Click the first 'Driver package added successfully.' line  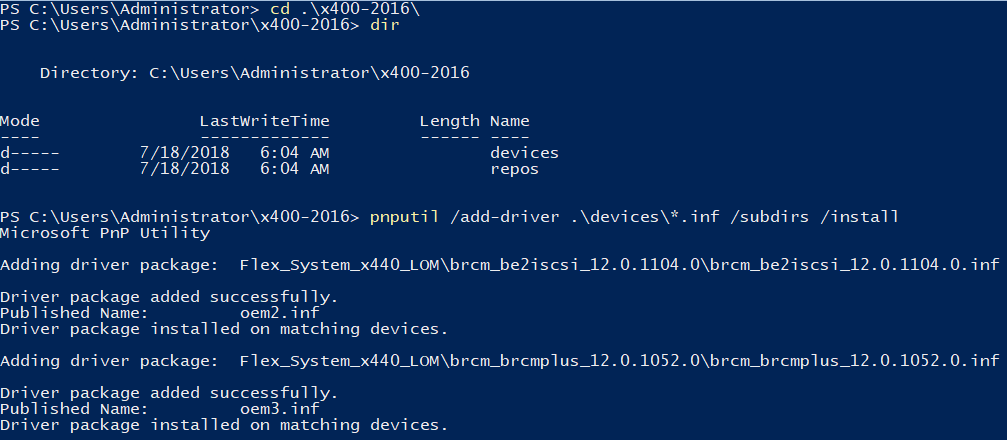click(170, 297)
